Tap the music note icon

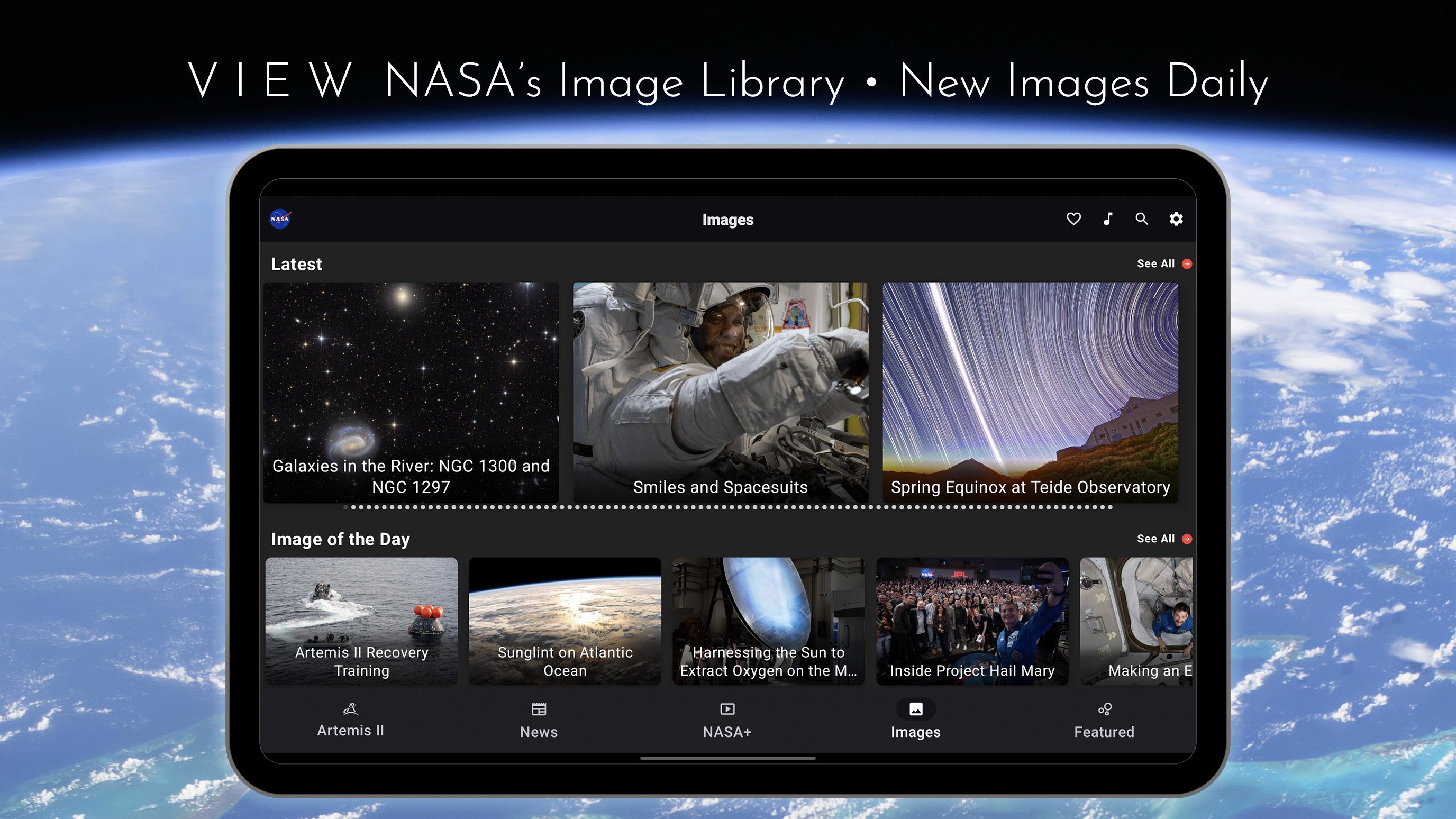[1108, 219]
